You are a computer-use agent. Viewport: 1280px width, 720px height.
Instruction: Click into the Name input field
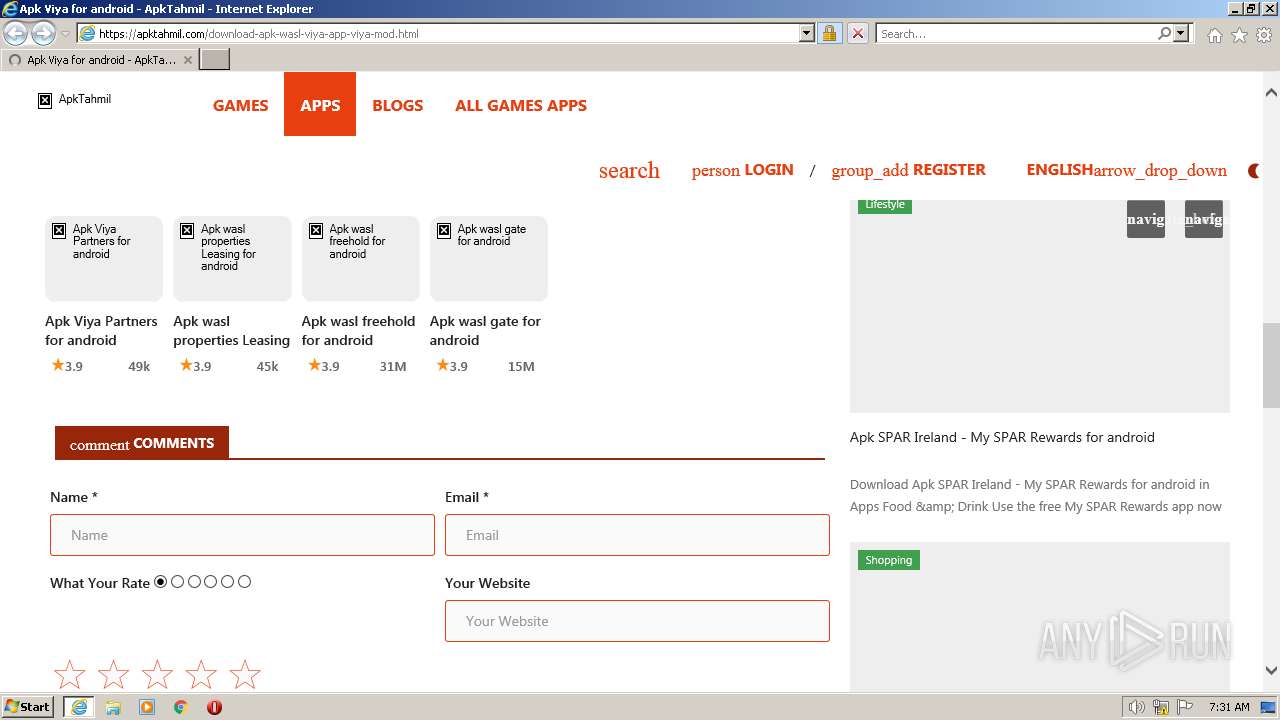pos(242,535)
